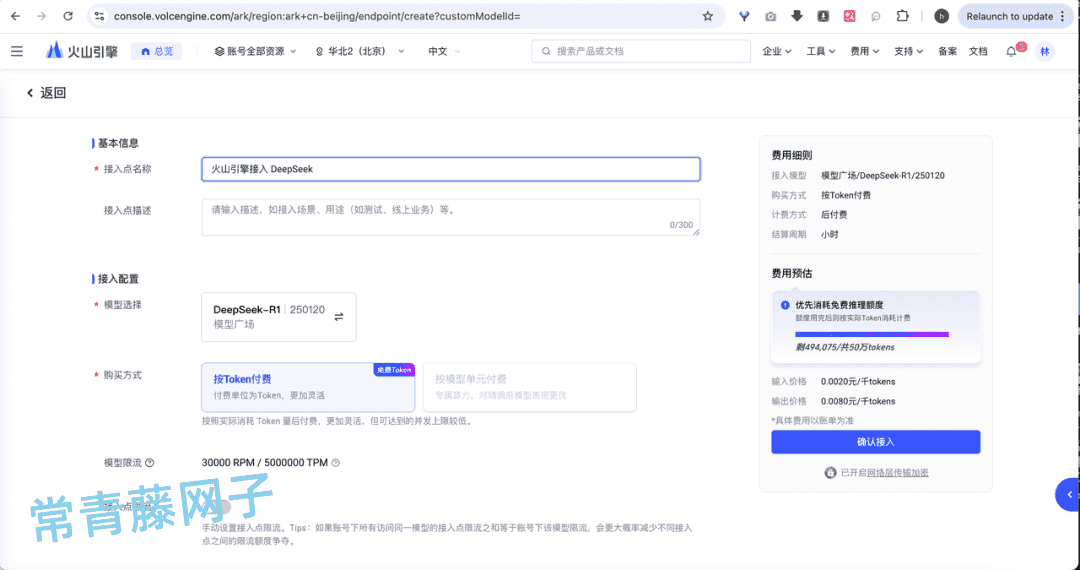Open the notifications bell
Viewport: 1080px width, 570px height.
point(1011,51)
